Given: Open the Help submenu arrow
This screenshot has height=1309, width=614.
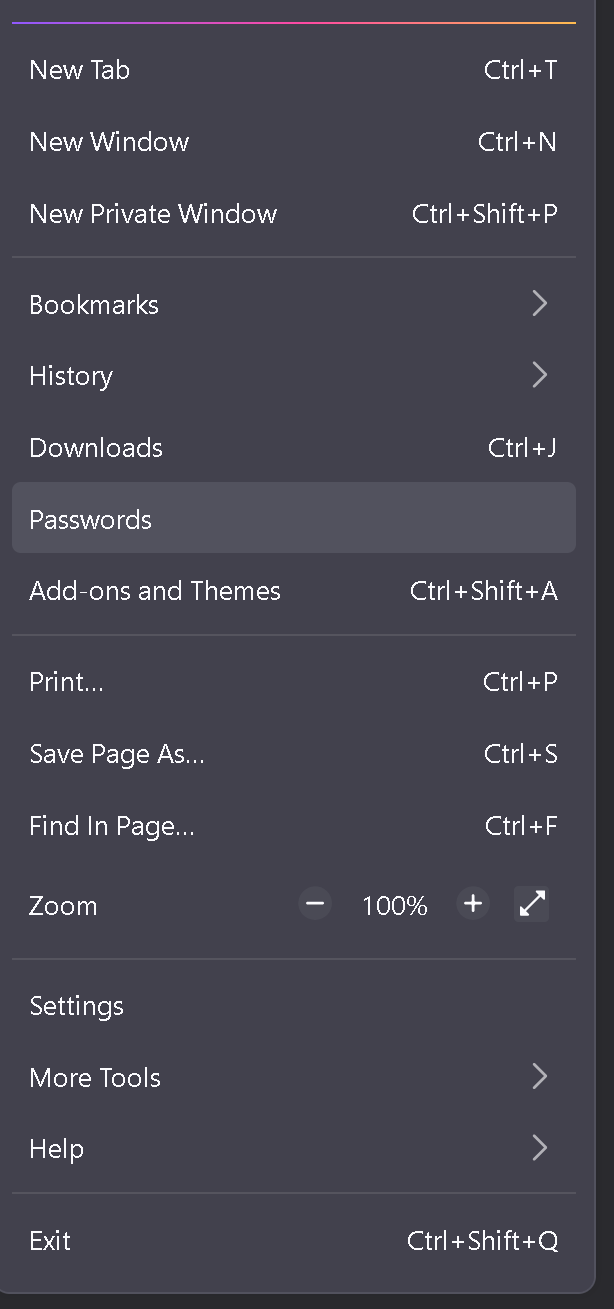Looking at the screenshot, I should 540,1149.
